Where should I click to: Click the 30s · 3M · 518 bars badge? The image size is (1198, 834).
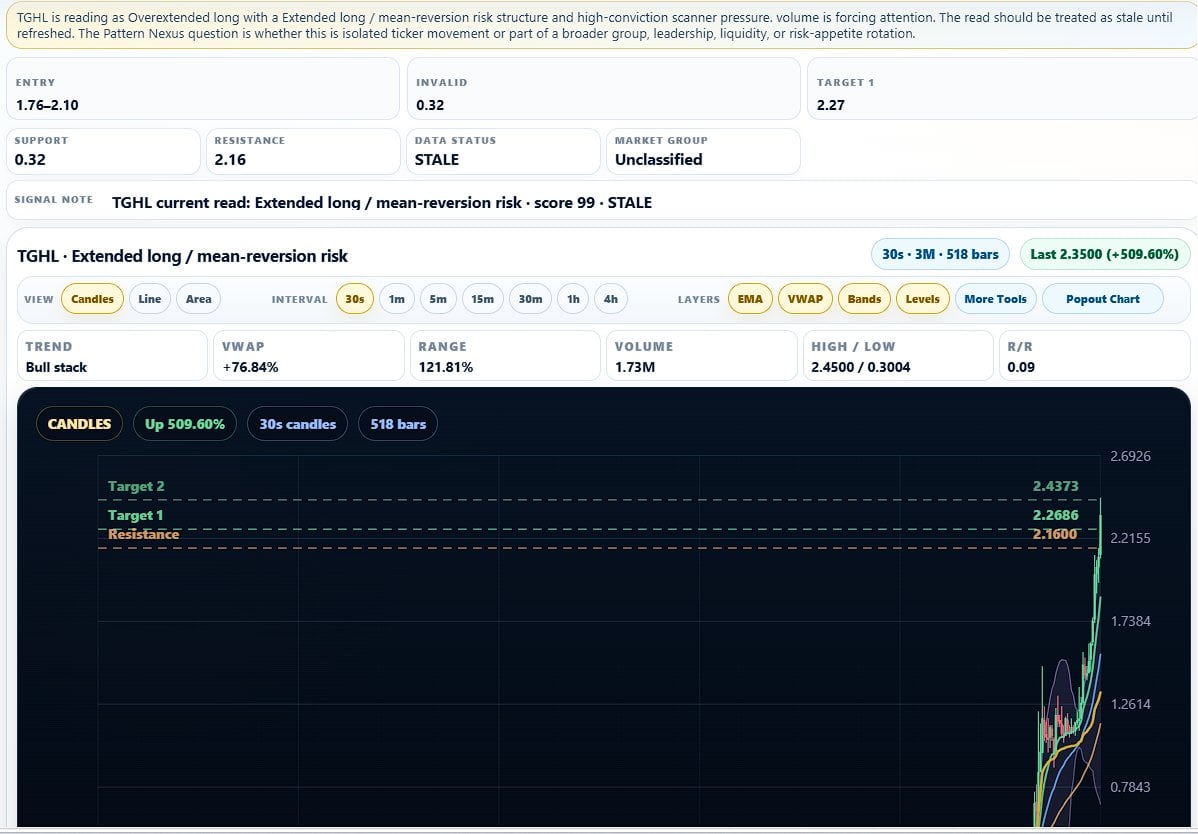click(x=941, y=254)
